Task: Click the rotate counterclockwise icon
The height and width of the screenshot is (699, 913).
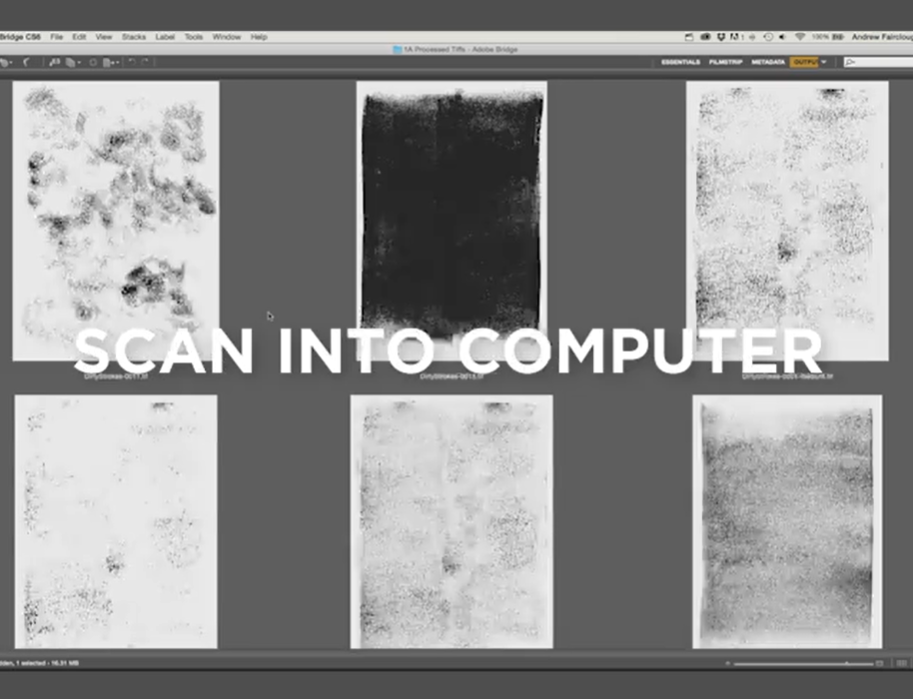Action: point(131,62)
